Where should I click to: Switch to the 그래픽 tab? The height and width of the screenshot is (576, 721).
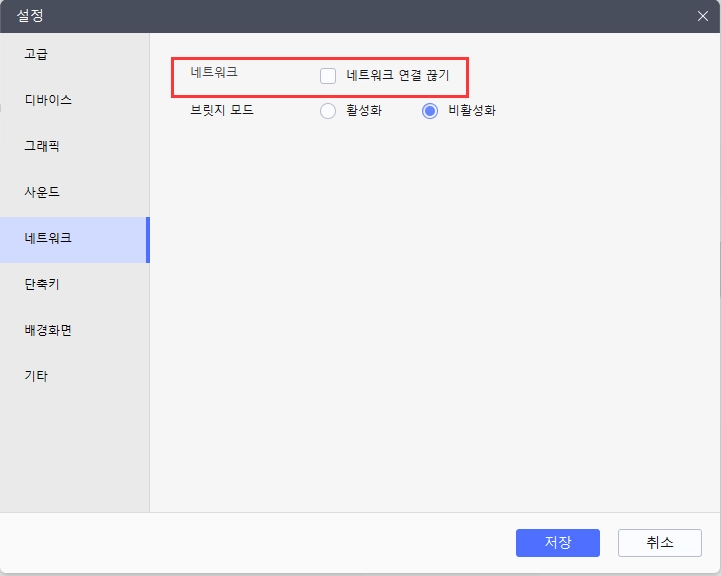[x=74, y=146]
